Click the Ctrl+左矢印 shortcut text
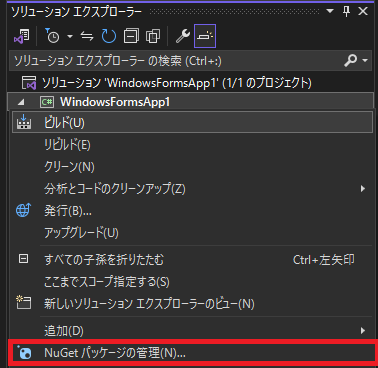Screen dimensions: 378x368 (323, 260)
